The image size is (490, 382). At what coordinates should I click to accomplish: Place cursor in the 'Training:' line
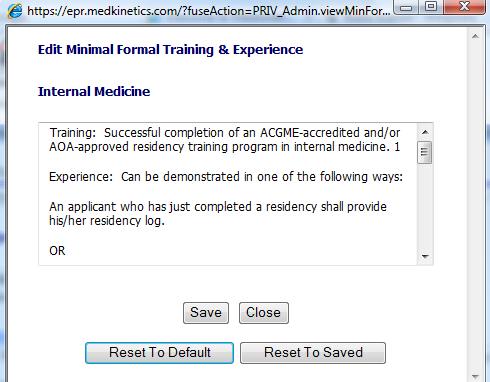pyautogui.click(x=224, y=133)
